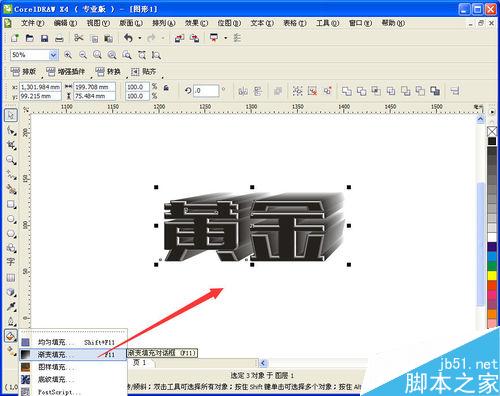Open the 编辑 menu
The width and height of the screenshot is (500, 396).
pyautogui.click(x=65, y=23)
